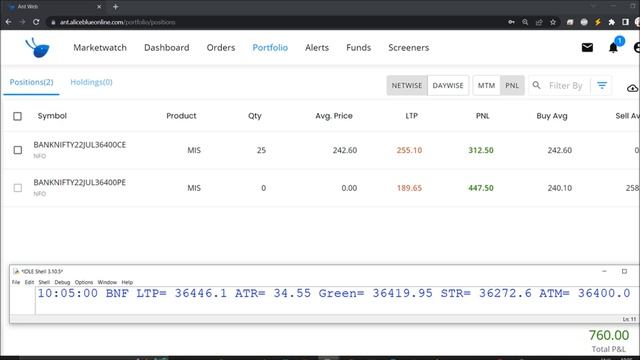Open the browser side panel icon

[x=625, y=22]
